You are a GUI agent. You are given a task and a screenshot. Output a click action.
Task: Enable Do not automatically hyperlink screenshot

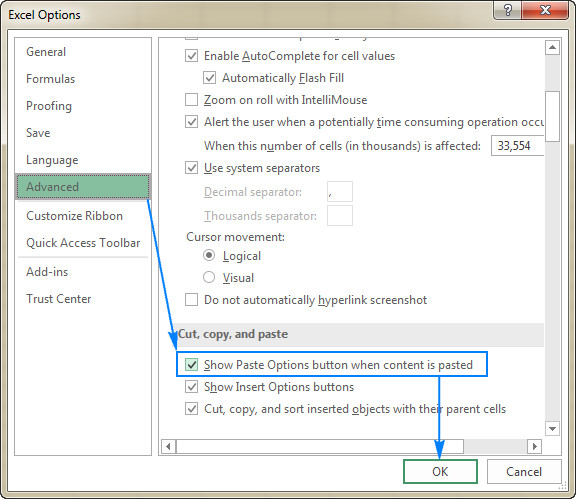(191, 300)
